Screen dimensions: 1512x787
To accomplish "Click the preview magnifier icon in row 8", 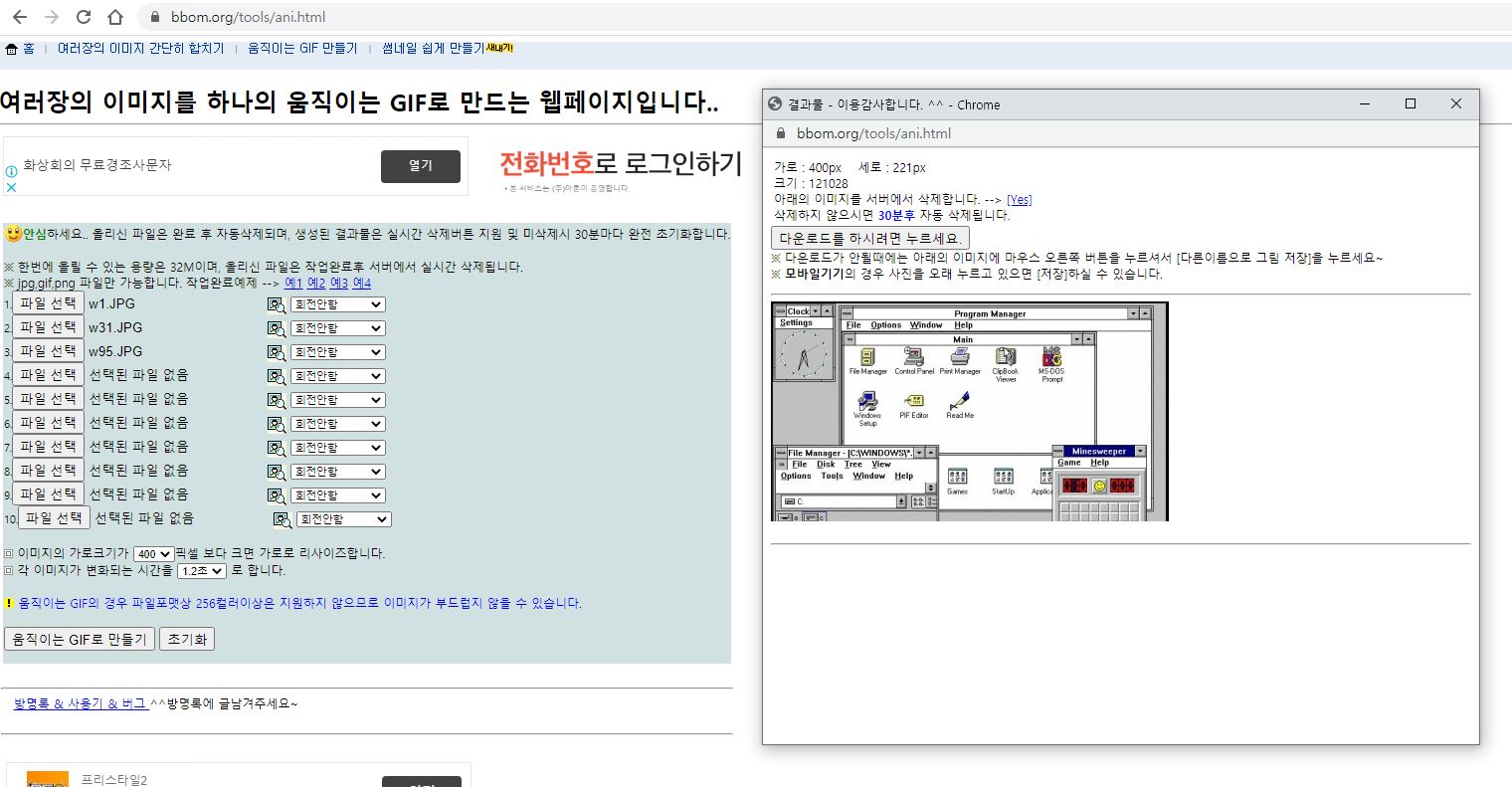I will [276, 472].
